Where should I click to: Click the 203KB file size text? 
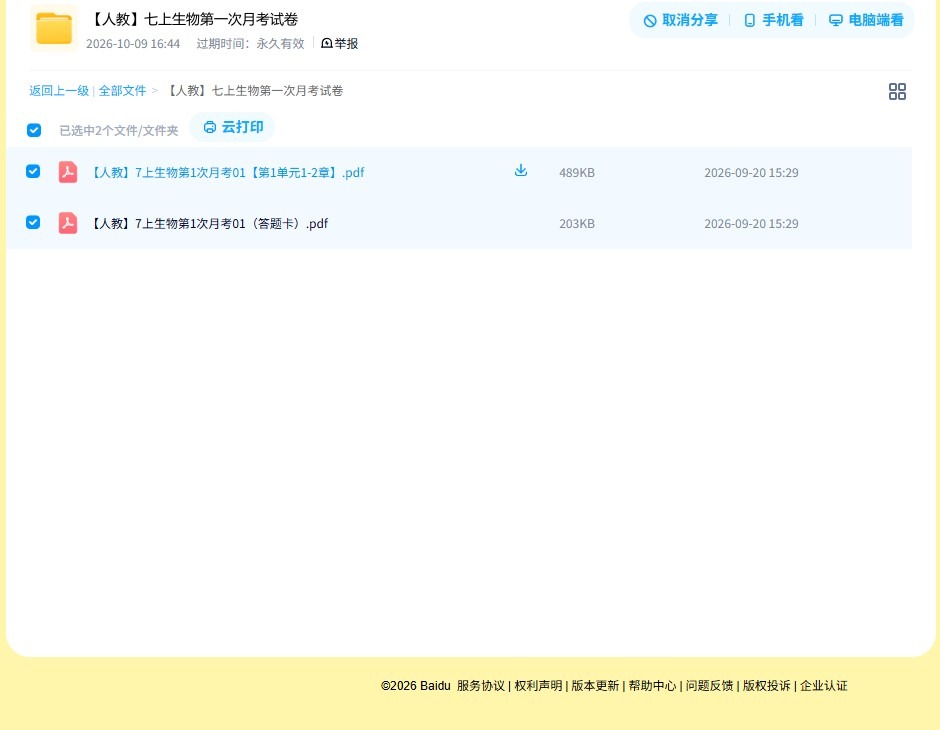[577, 224]
